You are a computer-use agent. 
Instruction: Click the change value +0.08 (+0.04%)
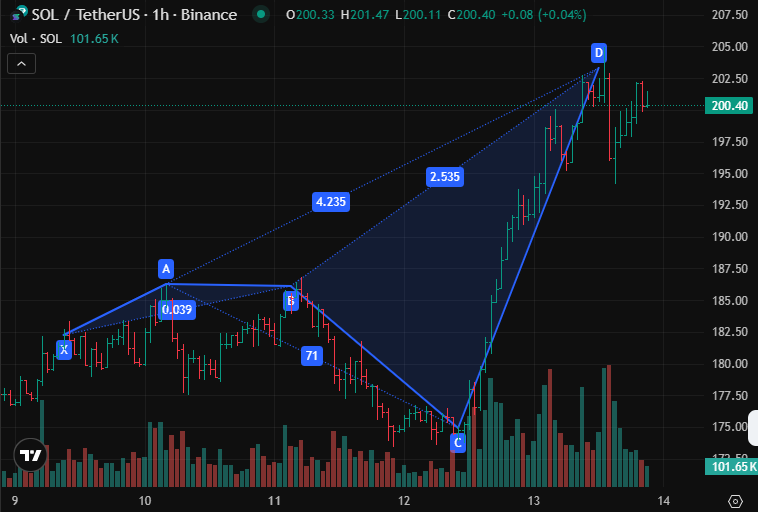(x=544, y=15)
